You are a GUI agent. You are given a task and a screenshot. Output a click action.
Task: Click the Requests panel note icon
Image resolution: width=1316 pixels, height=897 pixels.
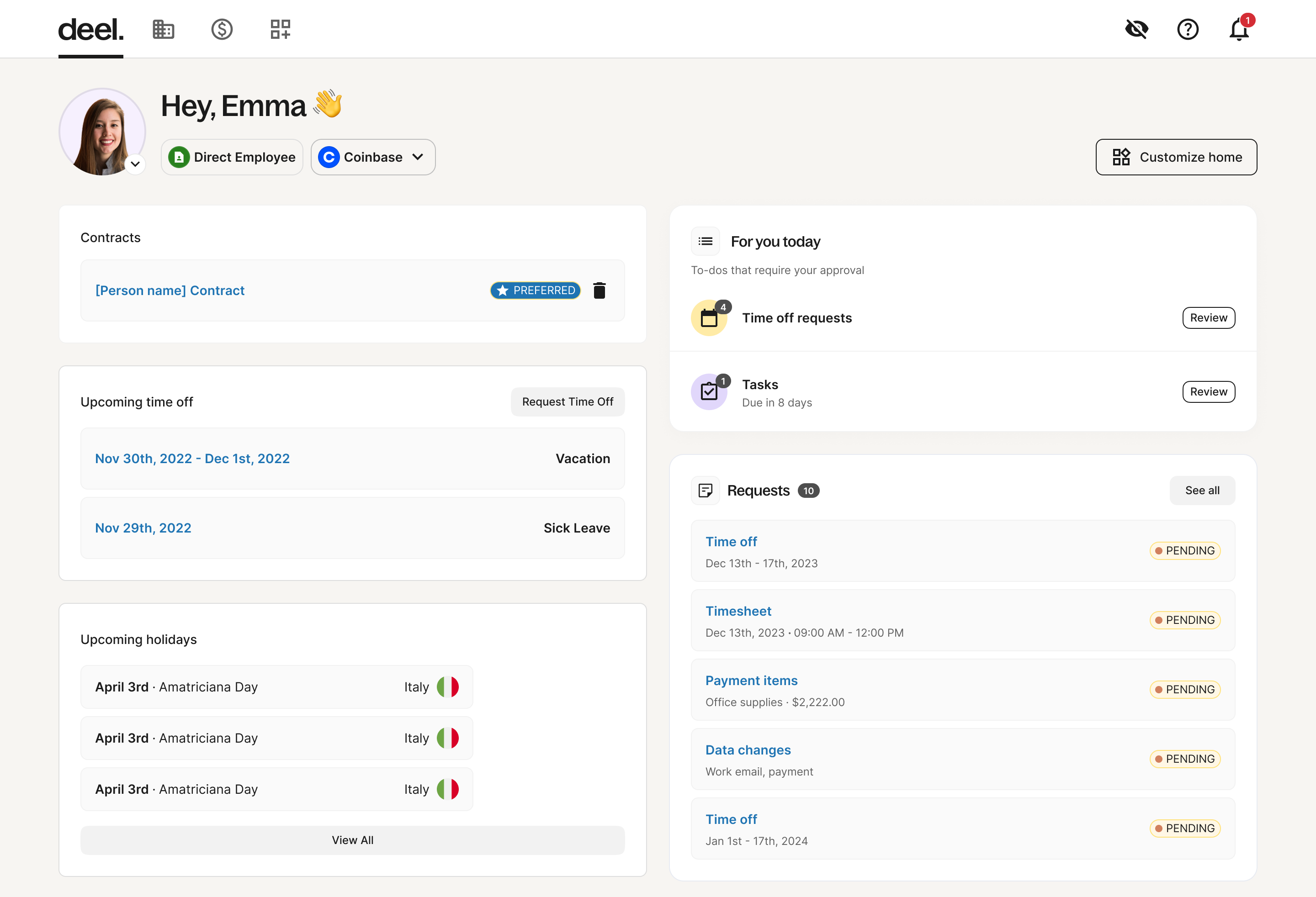(x=705, y=491)
